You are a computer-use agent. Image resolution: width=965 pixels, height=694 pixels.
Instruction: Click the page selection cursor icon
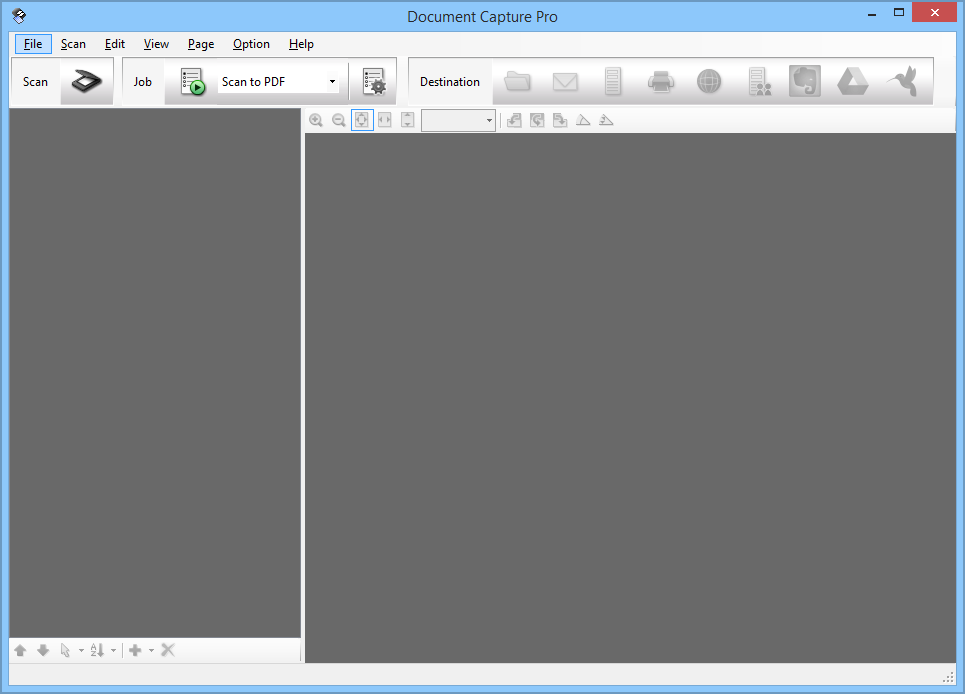65,650
